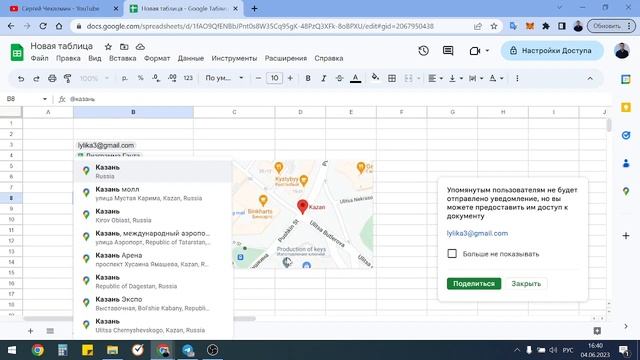Format as currency with р. button

[125, 78]
